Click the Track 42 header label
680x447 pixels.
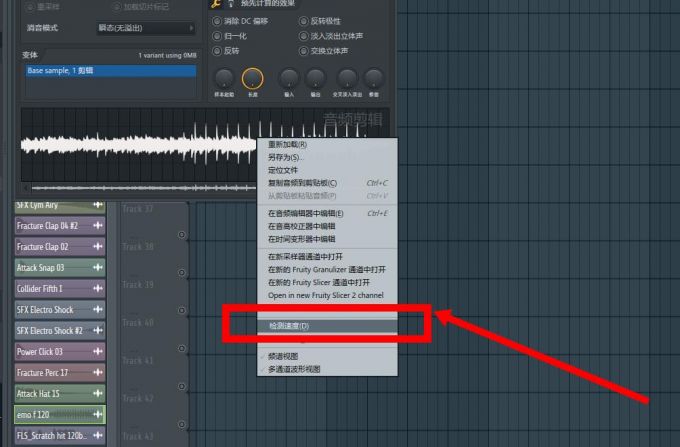tap(138, 398)
